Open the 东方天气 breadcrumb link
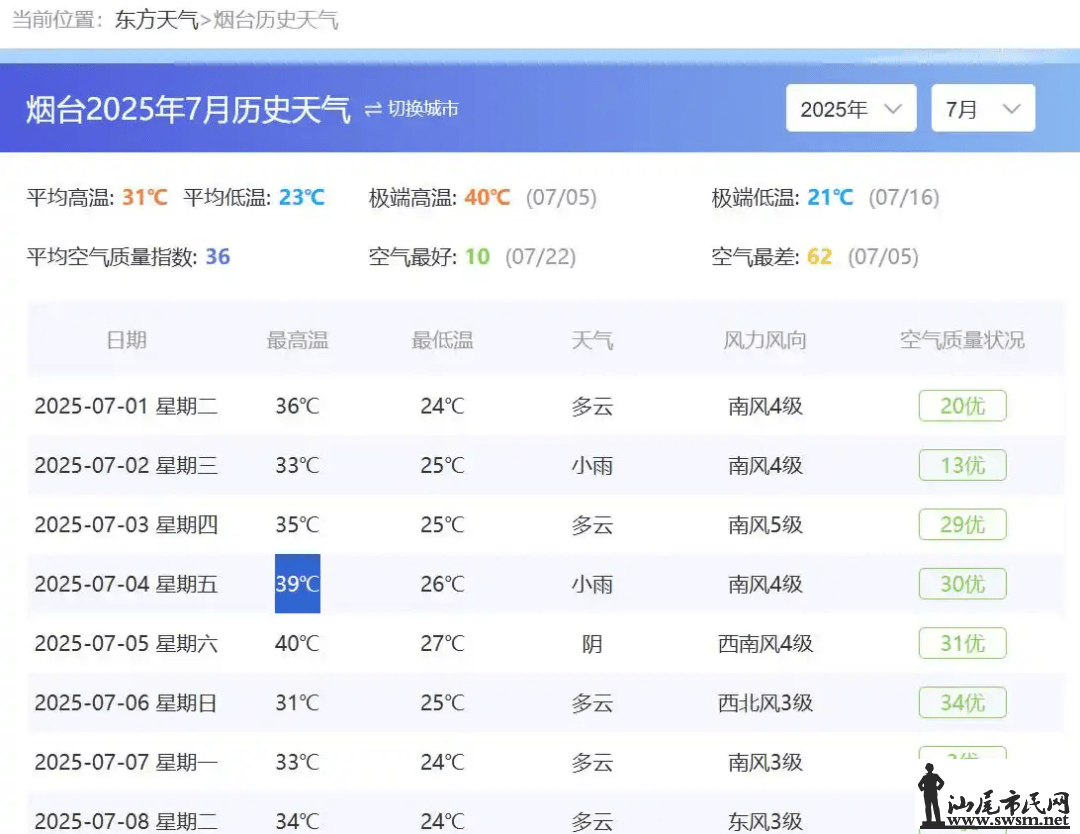This screenshot has width=1080, height=834. [x=157, y=20]
